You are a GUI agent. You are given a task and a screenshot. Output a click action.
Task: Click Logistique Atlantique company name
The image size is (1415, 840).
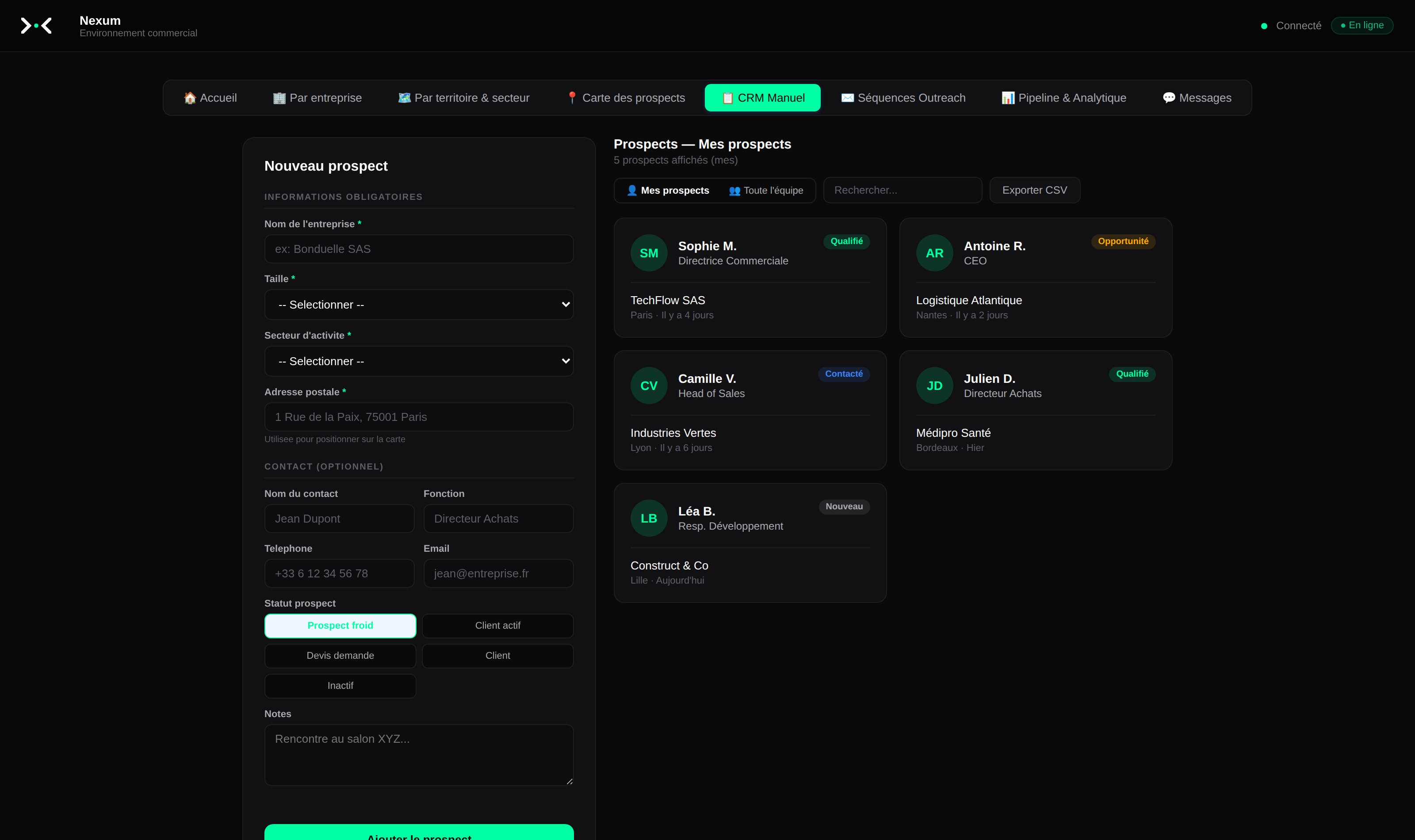[x=969, y=301]
